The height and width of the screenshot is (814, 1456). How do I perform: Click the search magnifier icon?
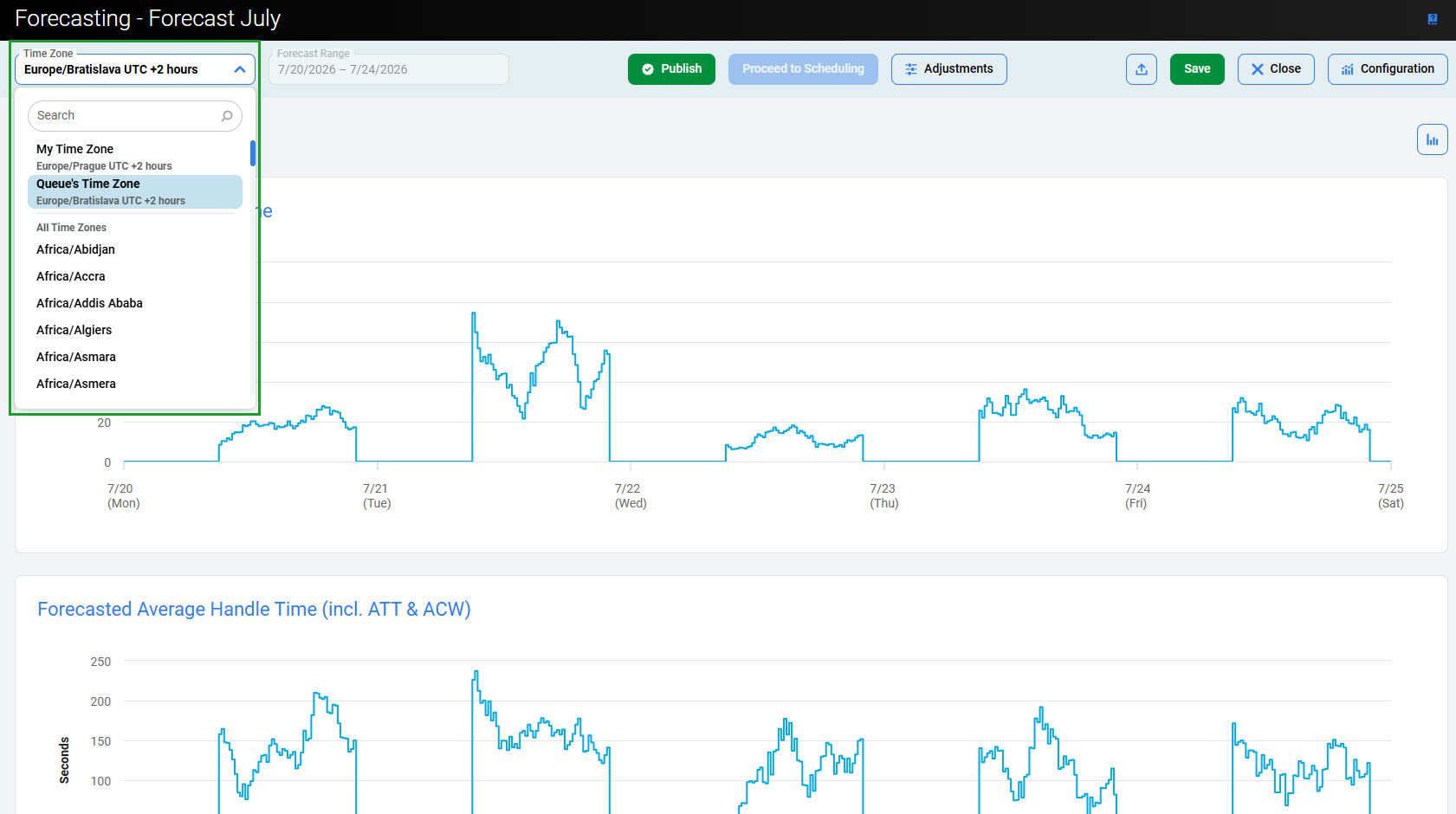[x=227, y=116]
